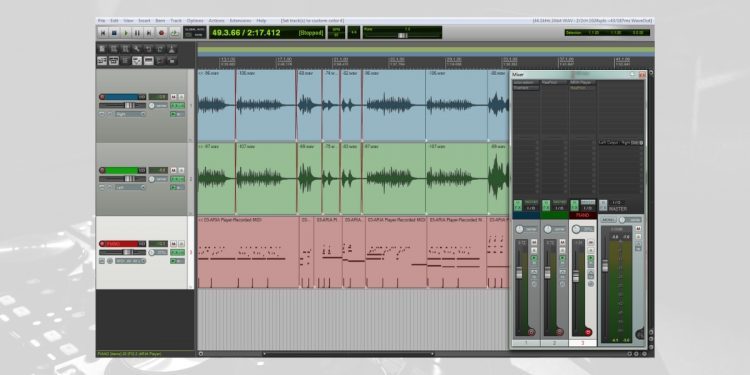The width and height of the screenshot is (750, 375).
Task: Toggle item grouping toolbar icon
Action: click(x=113, y=61)
